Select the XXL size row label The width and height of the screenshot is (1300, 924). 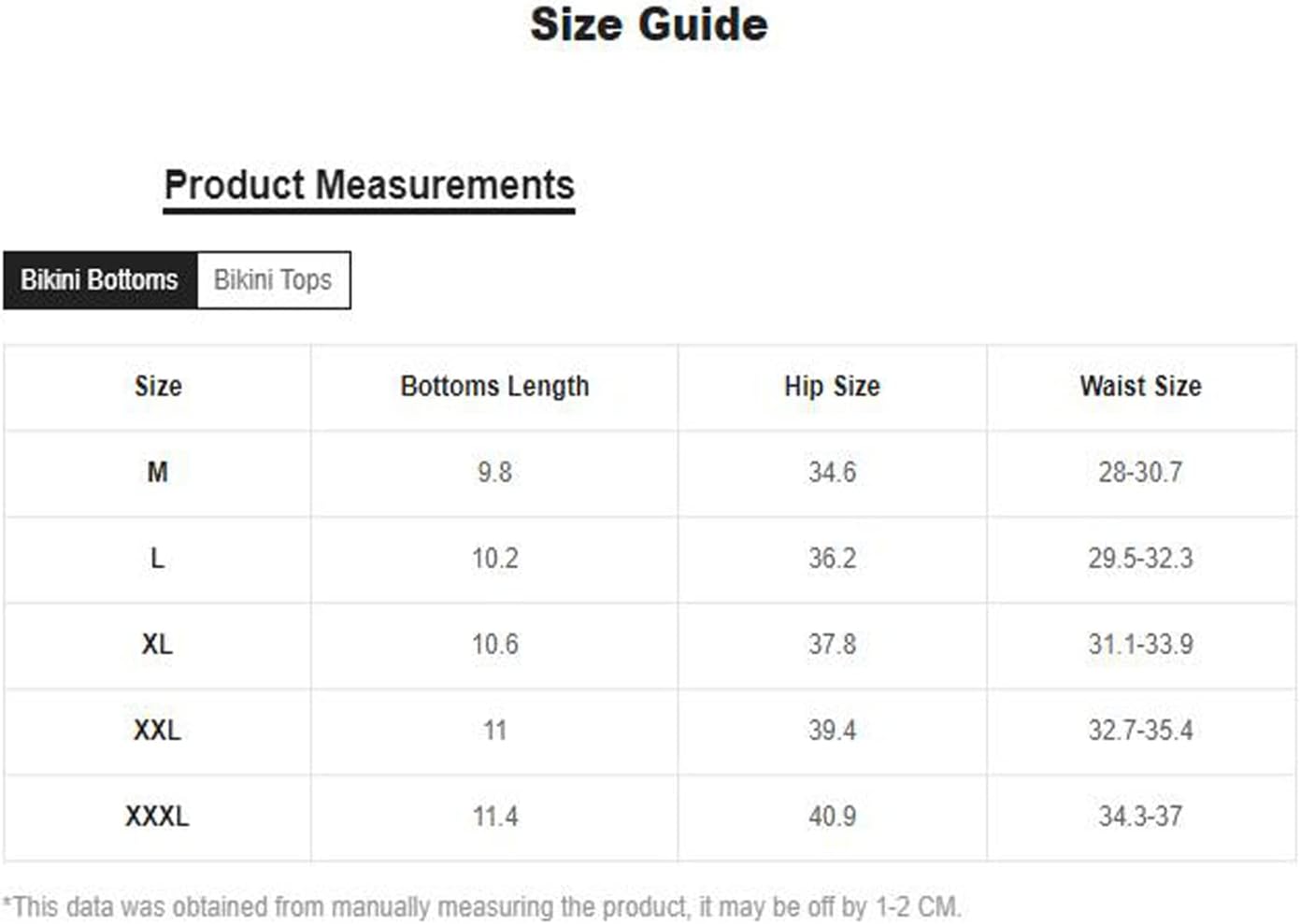[x=158, y=731]
